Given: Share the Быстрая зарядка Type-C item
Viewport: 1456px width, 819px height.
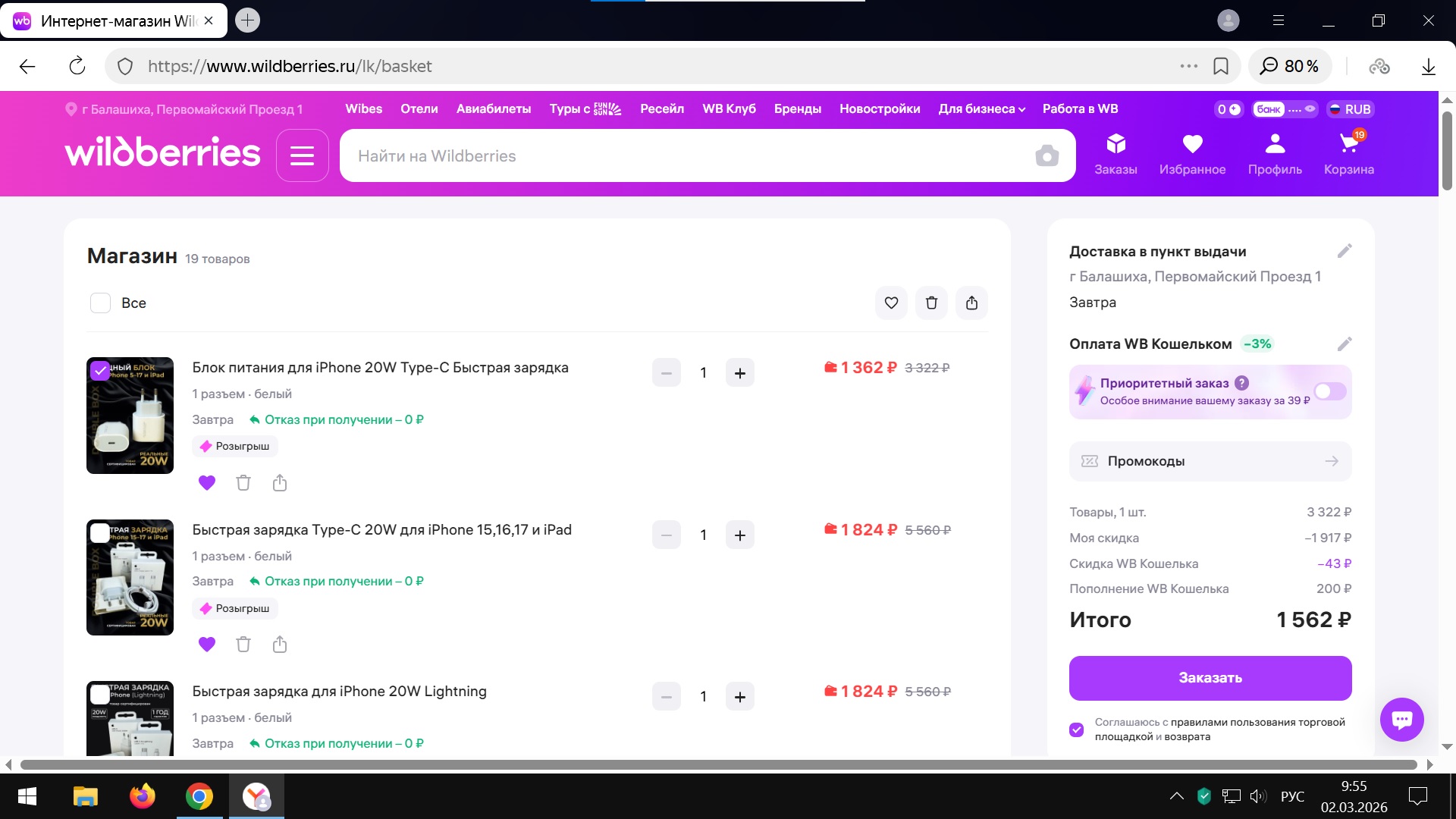Looking at the screenshot, I should point(280,645).
